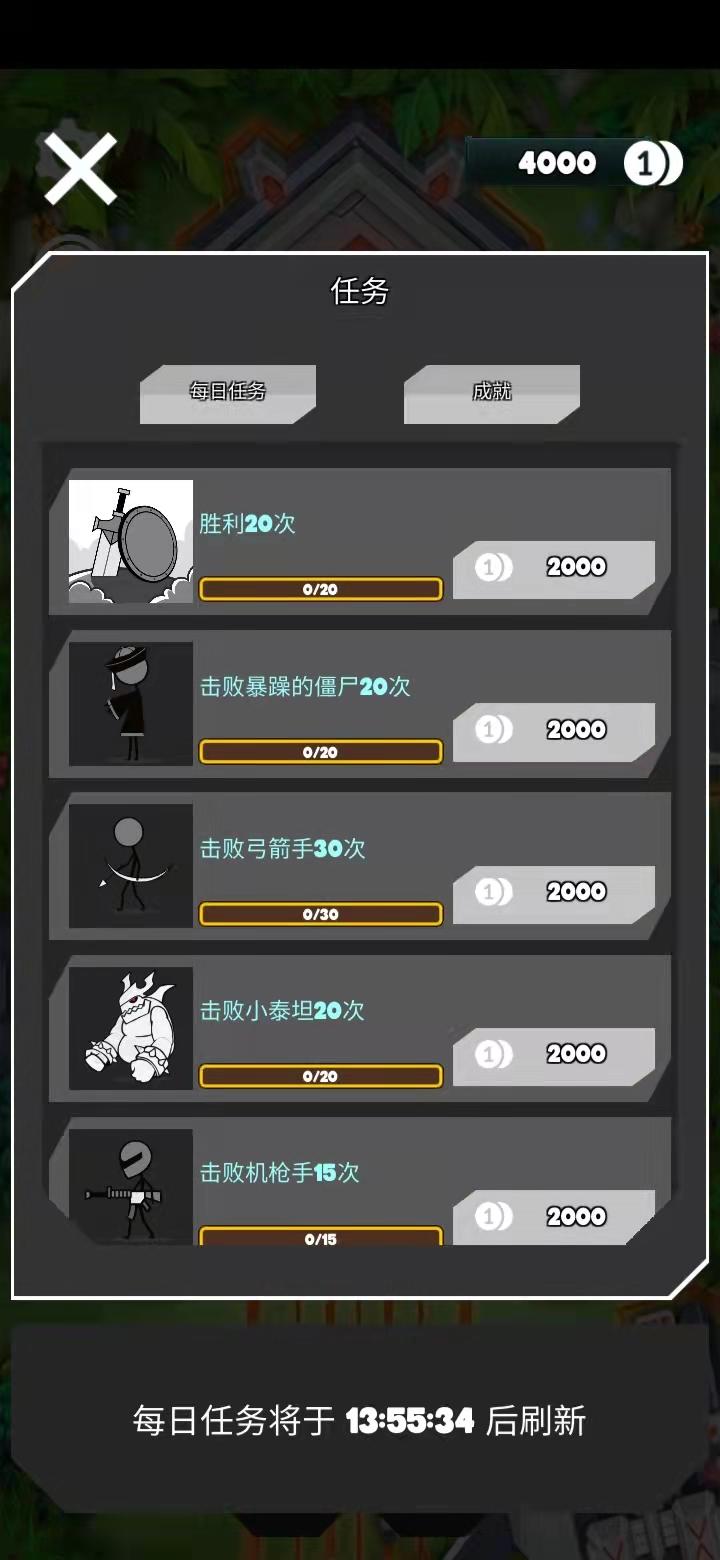Tap the coin icon beside 4000
Image resolution: width=720 pixels, height=1560 pixels.
[x=653, y=163]
